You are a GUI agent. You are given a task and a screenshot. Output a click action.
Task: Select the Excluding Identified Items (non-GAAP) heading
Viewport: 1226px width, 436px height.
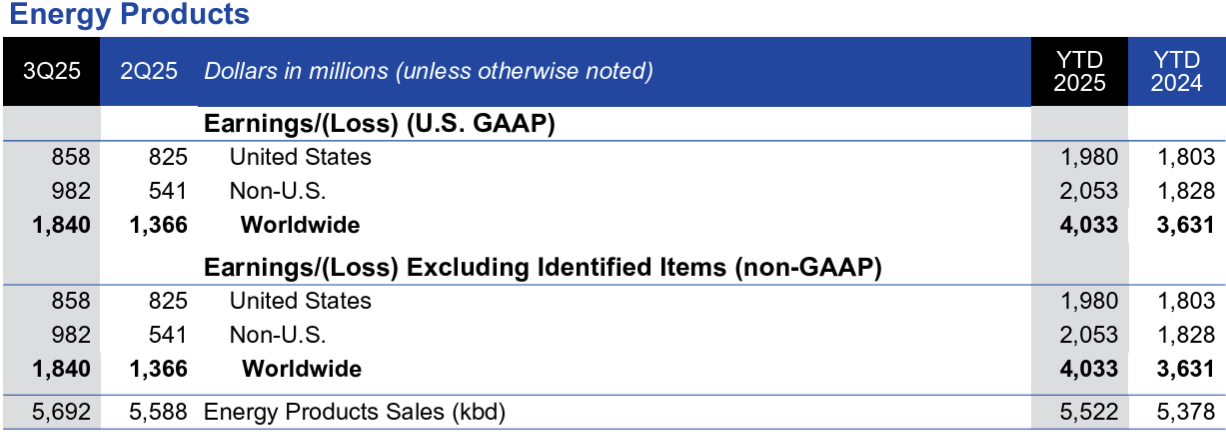click(542, 268)
